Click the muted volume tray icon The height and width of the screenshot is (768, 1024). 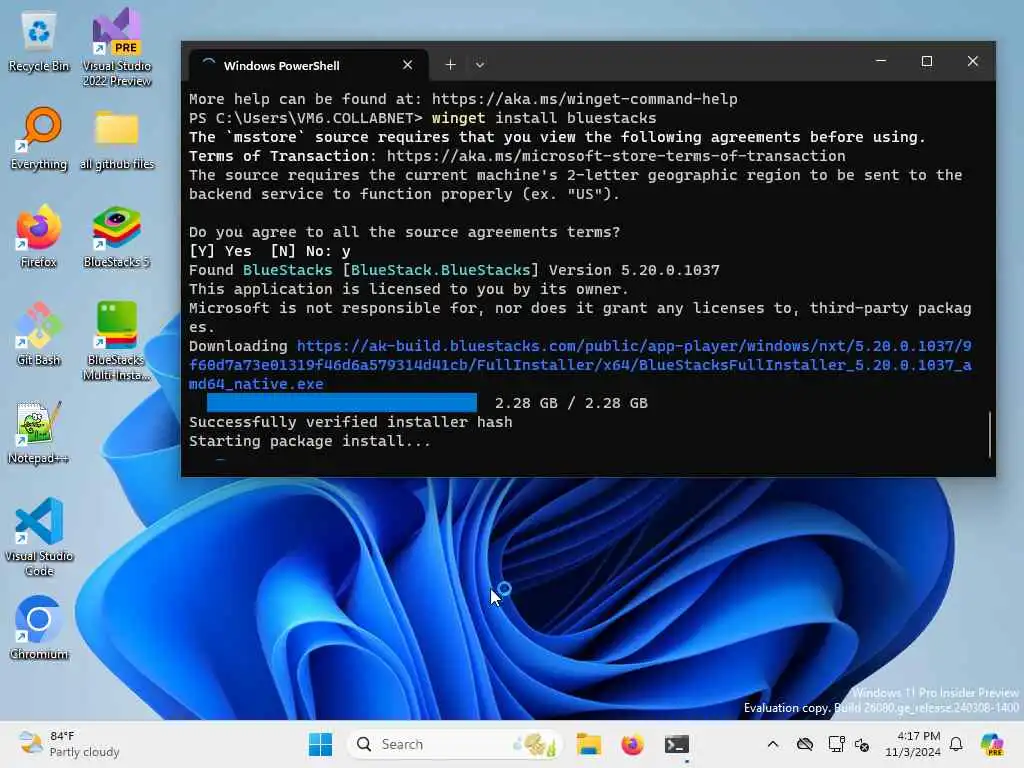861,744
